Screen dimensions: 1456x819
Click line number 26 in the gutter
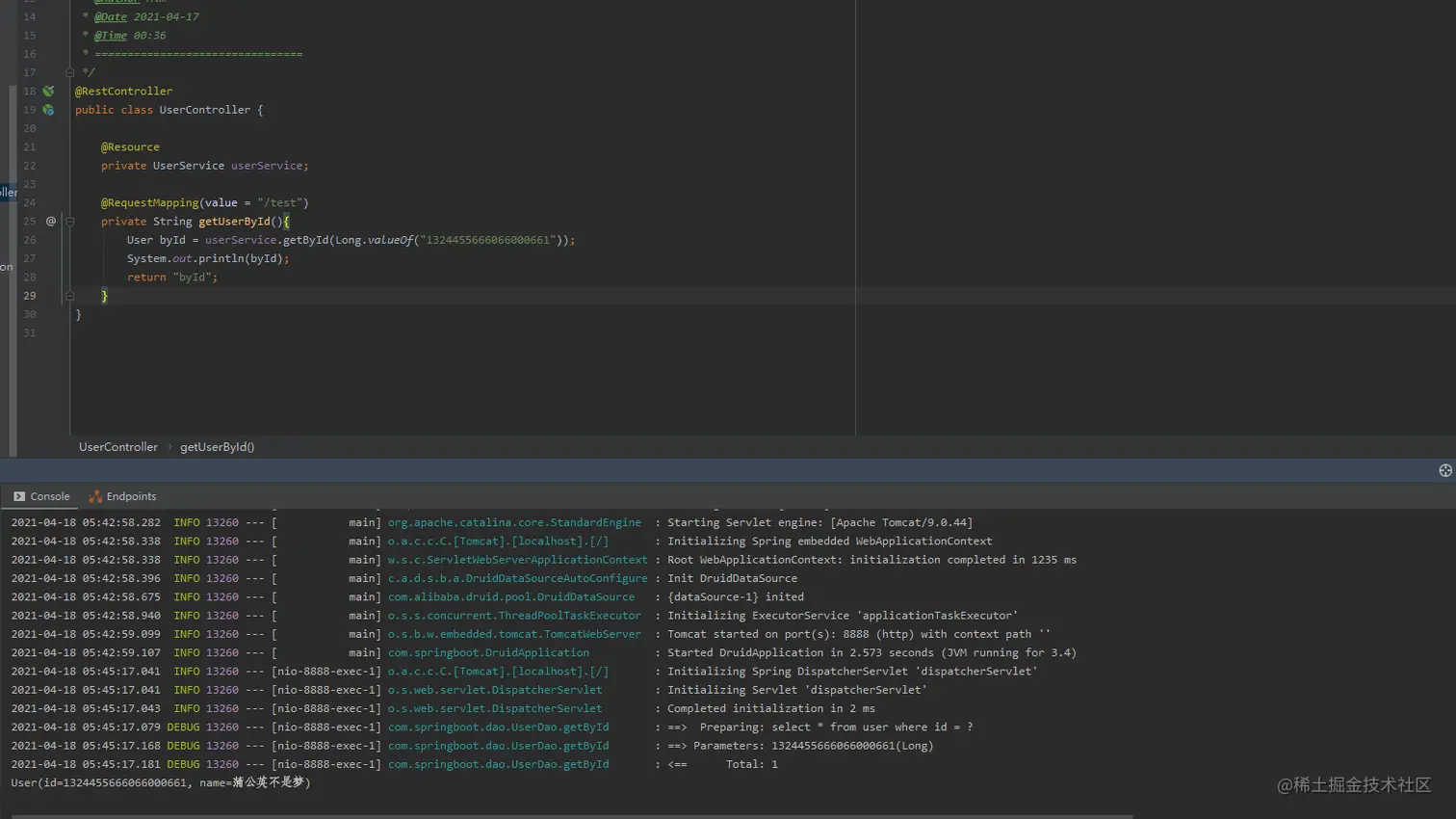30,240
